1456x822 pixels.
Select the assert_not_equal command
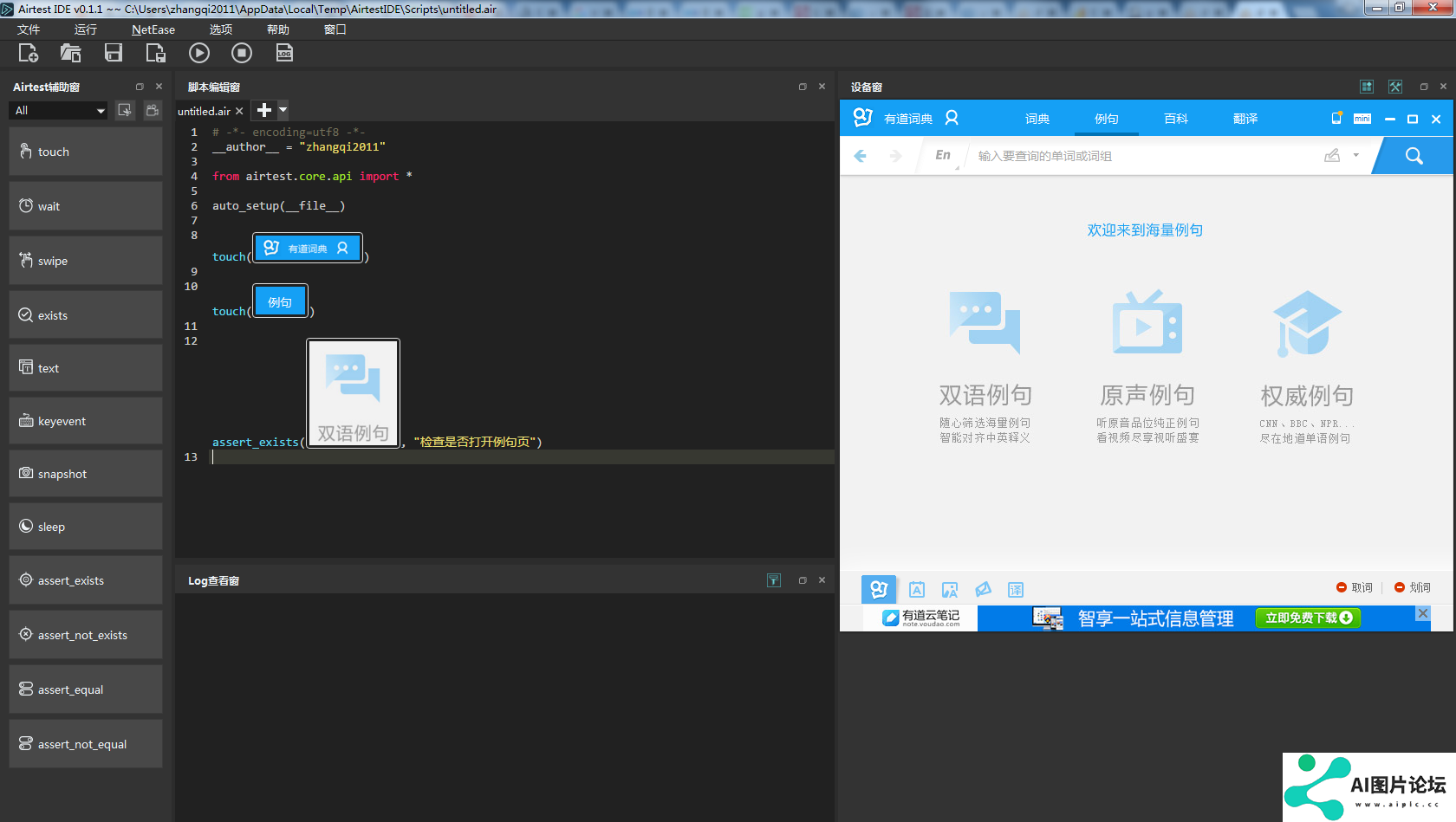pyautogui.click(x=86, y=744)
